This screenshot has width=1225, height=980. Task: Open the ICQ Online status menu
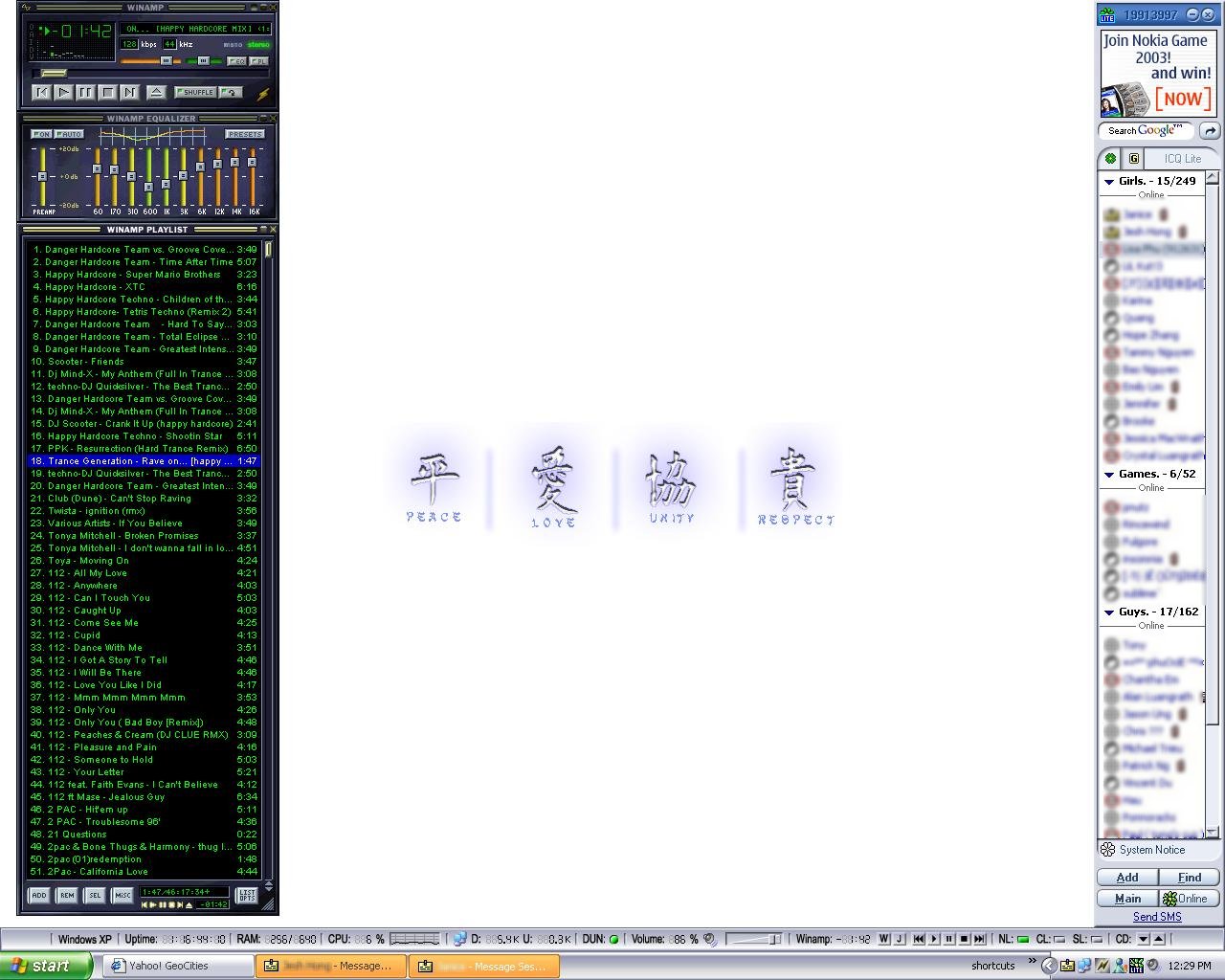click(1190, 899)
